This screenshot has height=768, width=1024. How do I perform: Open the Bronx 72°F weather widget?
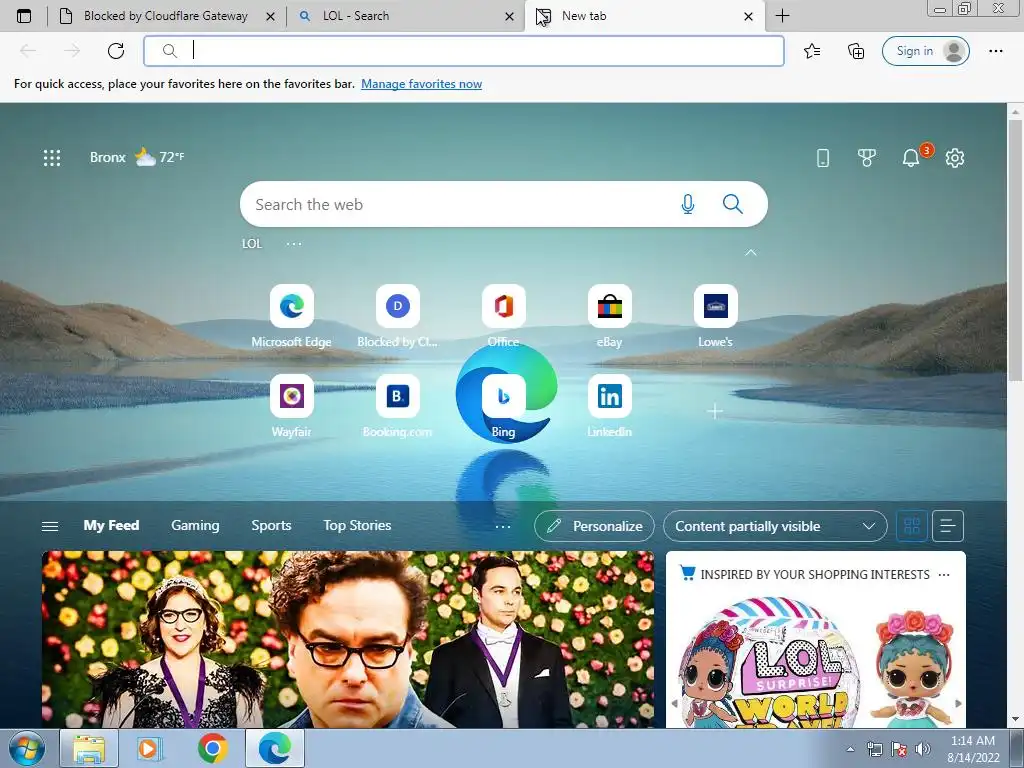point(137,157)
